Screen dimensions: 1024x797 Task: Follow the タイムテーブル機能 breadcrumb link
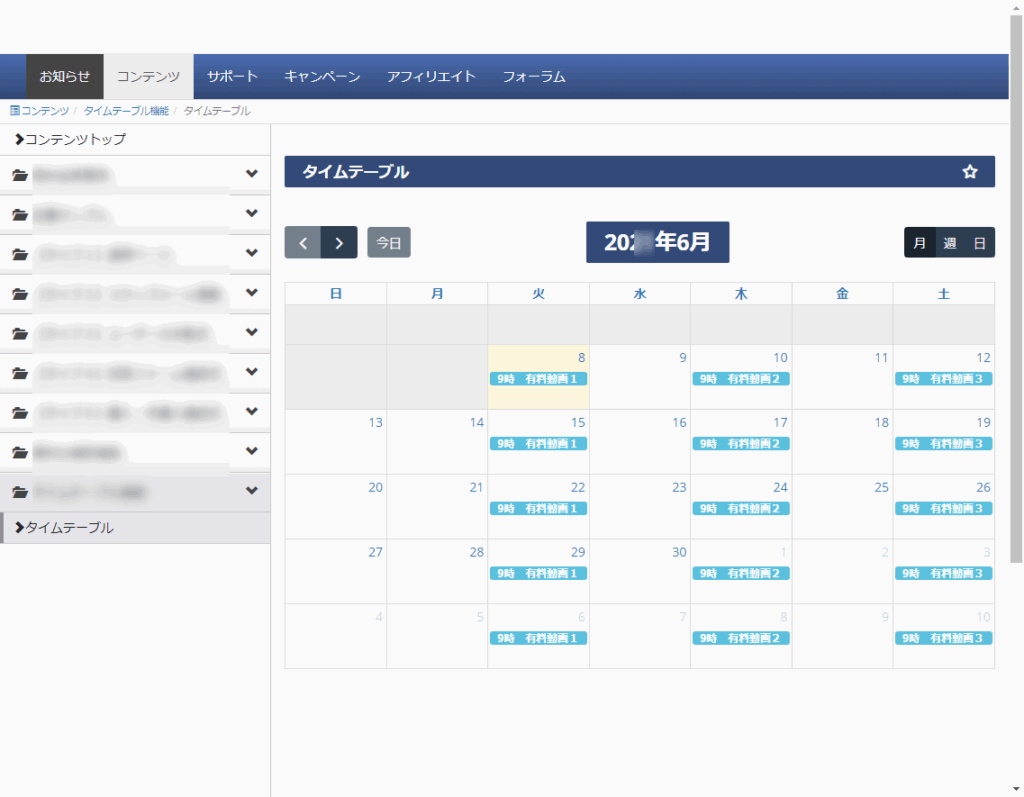tap(126, 111)
